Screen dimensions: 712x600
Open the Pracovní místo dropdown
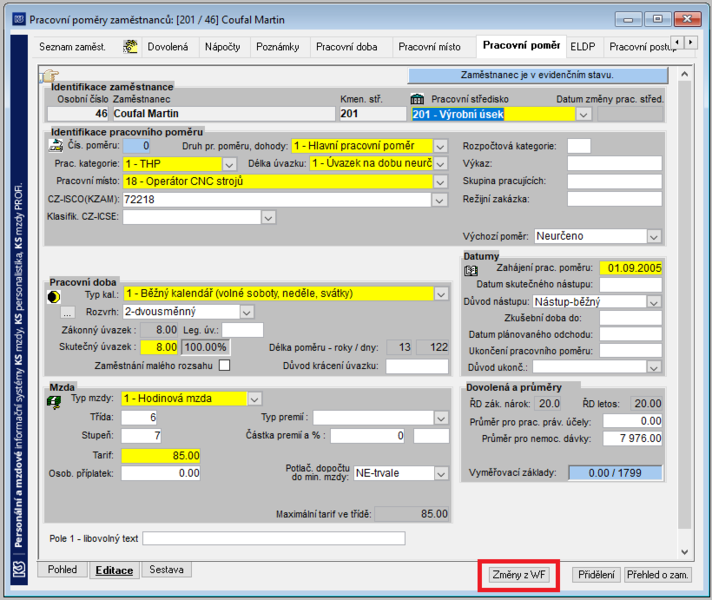[440, 182]
